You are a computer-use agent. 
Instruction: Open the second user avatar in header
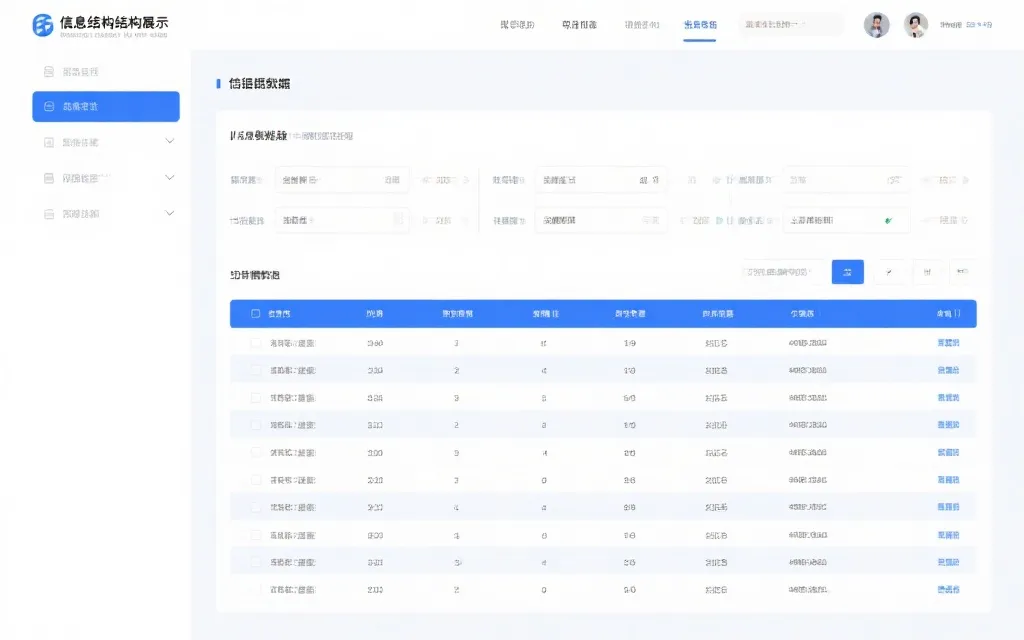coord(915,25)
